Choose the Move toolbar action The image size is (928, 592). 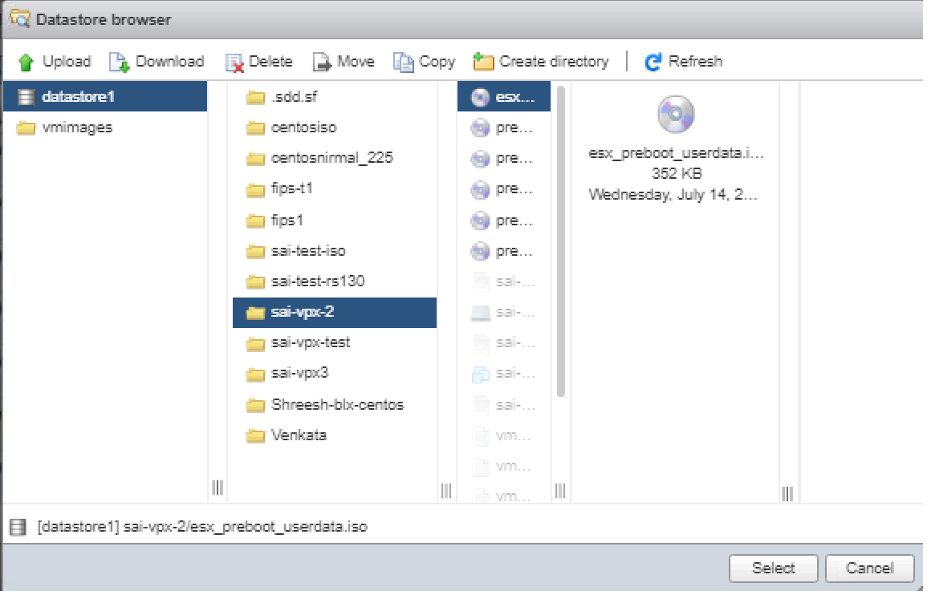(x=343, y=62)
